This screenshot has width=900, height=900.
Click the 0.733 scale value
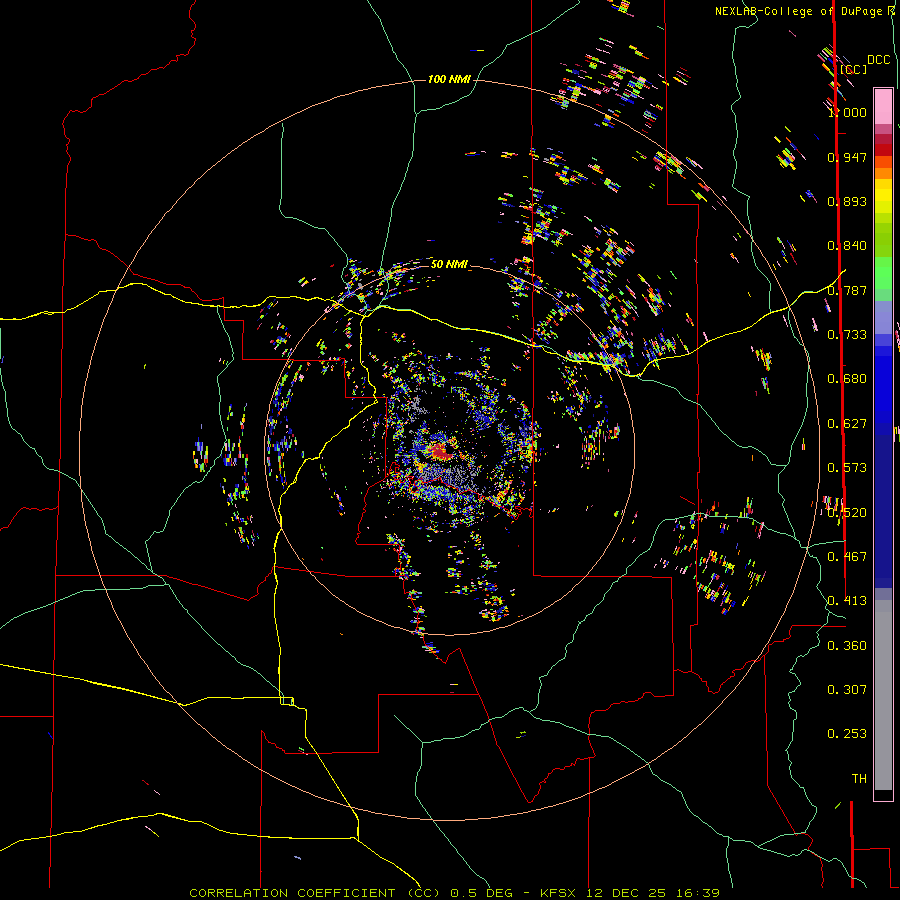coord(847,335)
